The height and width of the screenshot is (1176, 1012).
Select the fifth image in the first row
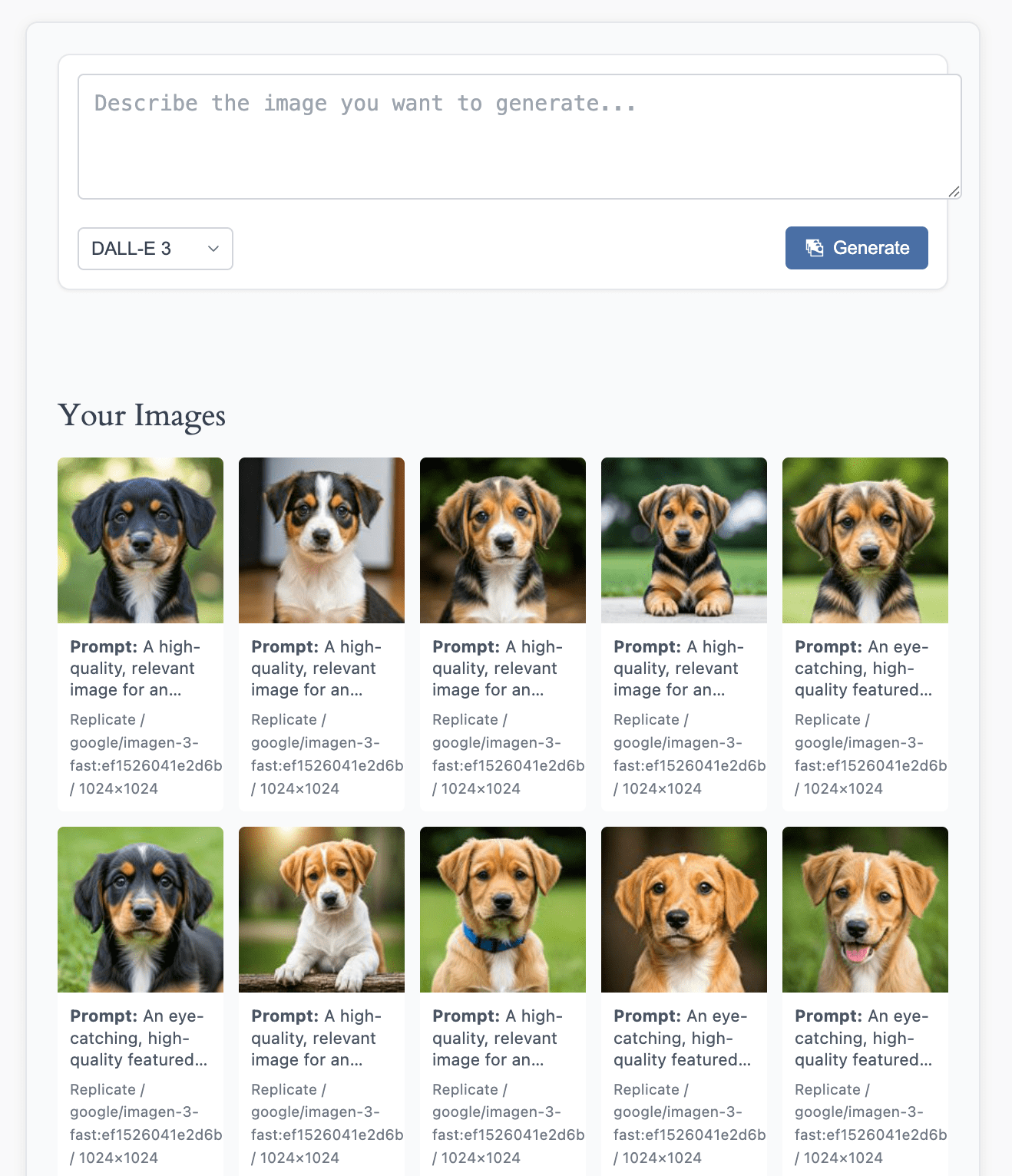click(x=865, y=540)
